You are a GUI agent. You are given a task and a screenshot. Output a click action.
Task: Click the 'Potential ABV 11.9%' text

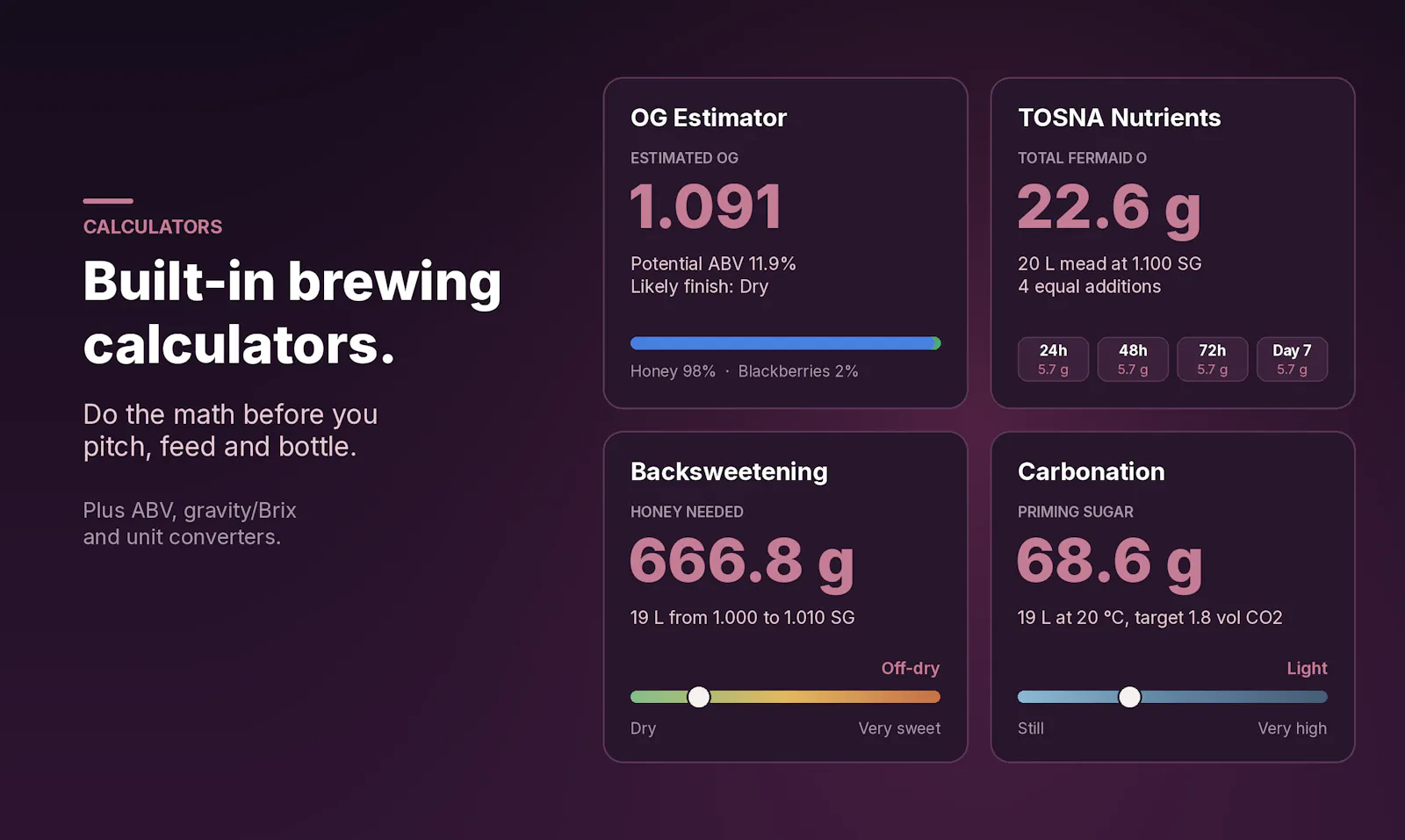(713, 263)
